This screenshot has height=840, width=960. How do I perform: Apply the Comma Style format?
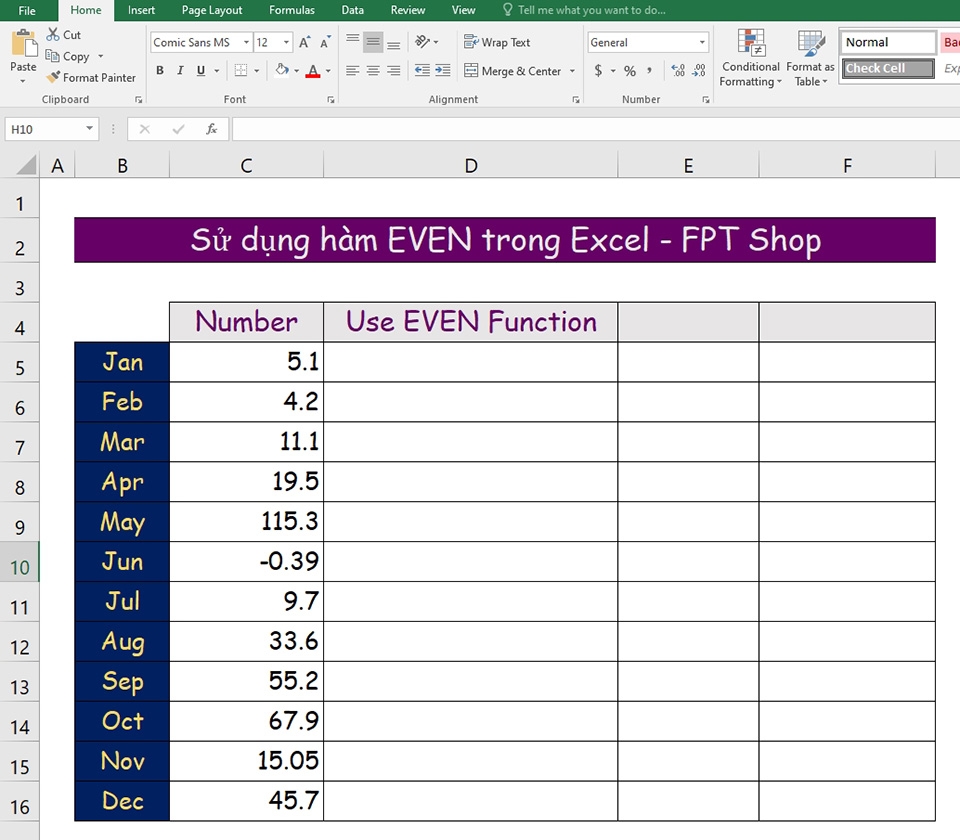point(650,70)
